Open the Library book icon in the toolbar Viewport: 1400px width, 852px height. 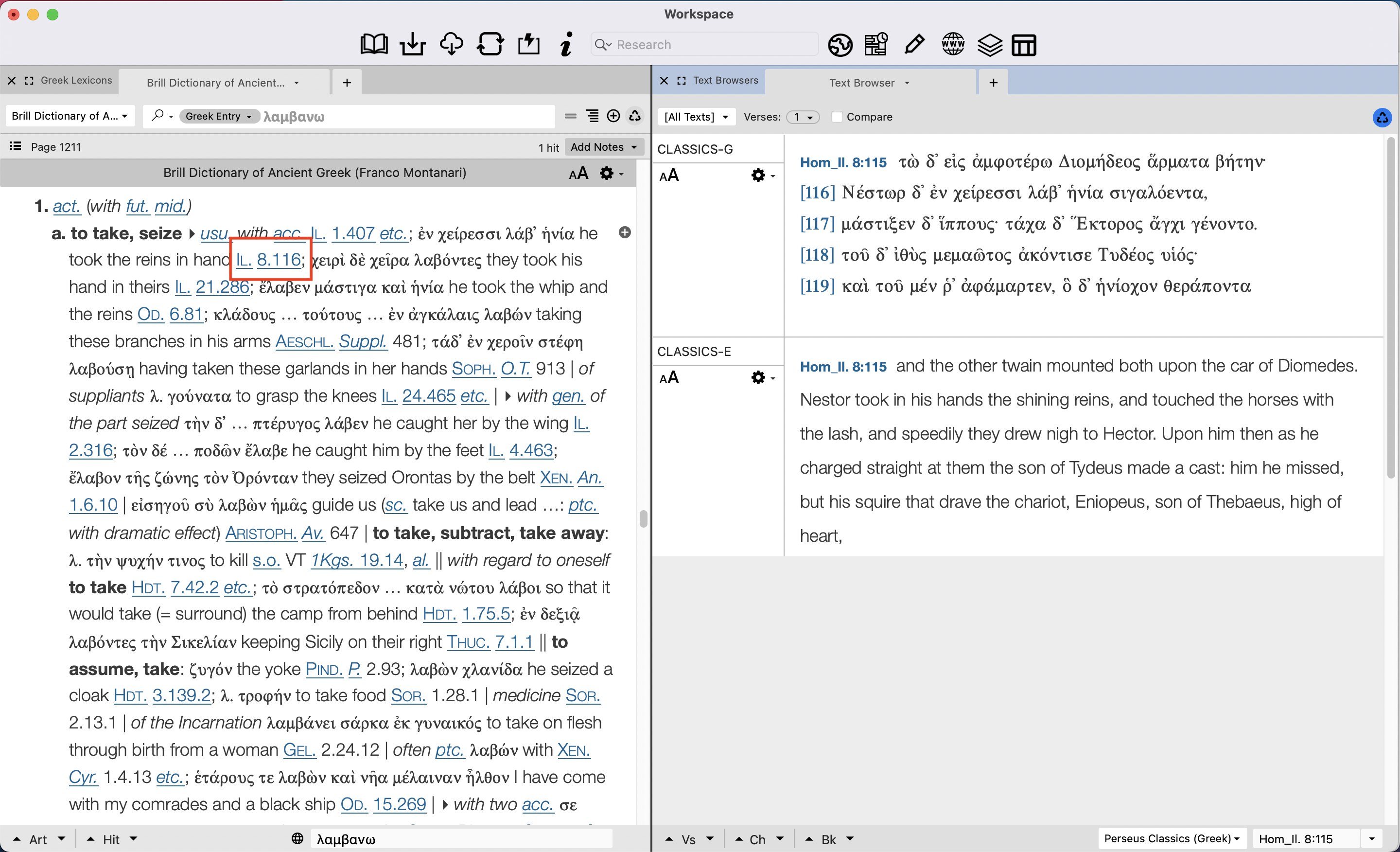[x=373, y=44]
